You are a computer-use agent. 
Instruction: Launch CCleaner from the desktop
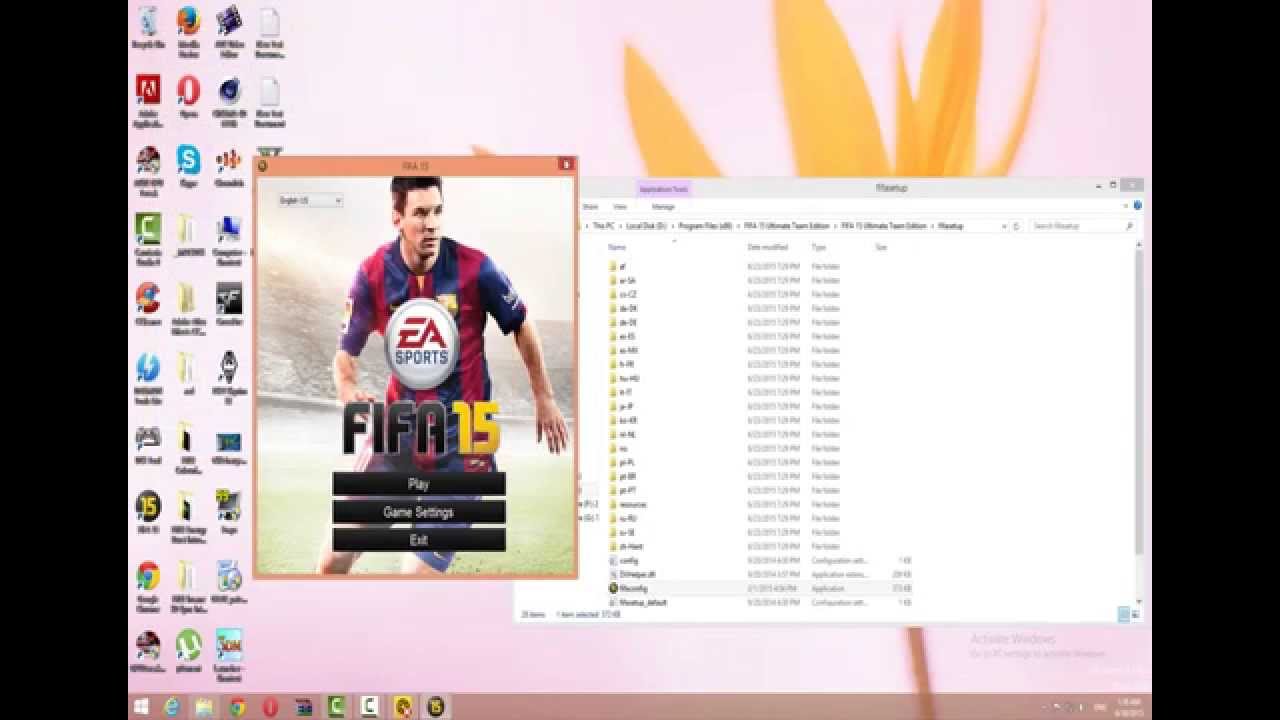pyautogui.click(x=148, y=305)
